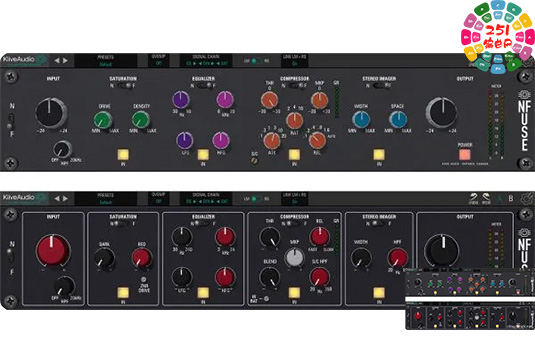Toggle the 2ND DRIVE switch on the lower saturation
Screen dimensions: 535x363
[x=144, y=279]
